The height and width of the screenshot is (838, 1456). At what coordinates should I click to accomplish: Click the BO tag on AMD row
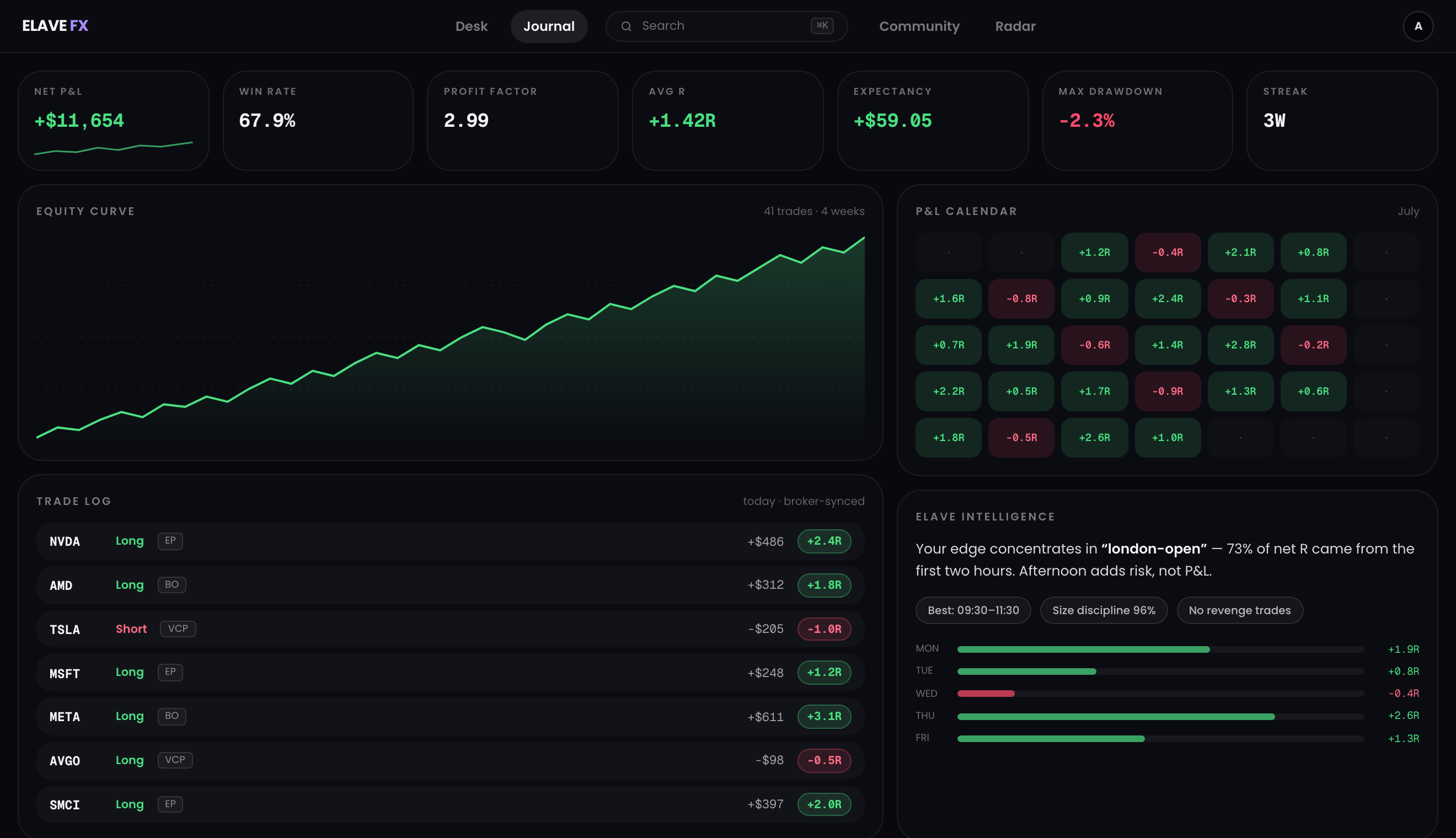(172, 585)
